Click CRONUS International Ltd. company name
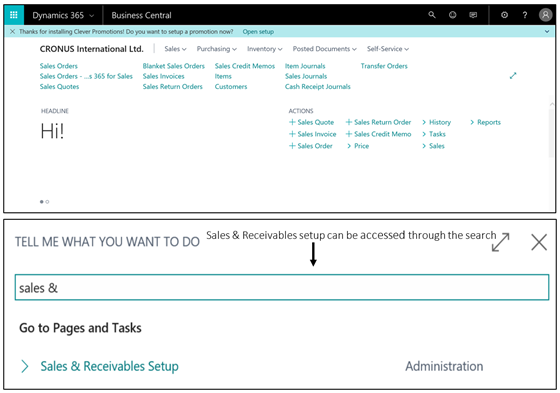Viewport: 560px width, 393px height. click(x=91, y=49)
